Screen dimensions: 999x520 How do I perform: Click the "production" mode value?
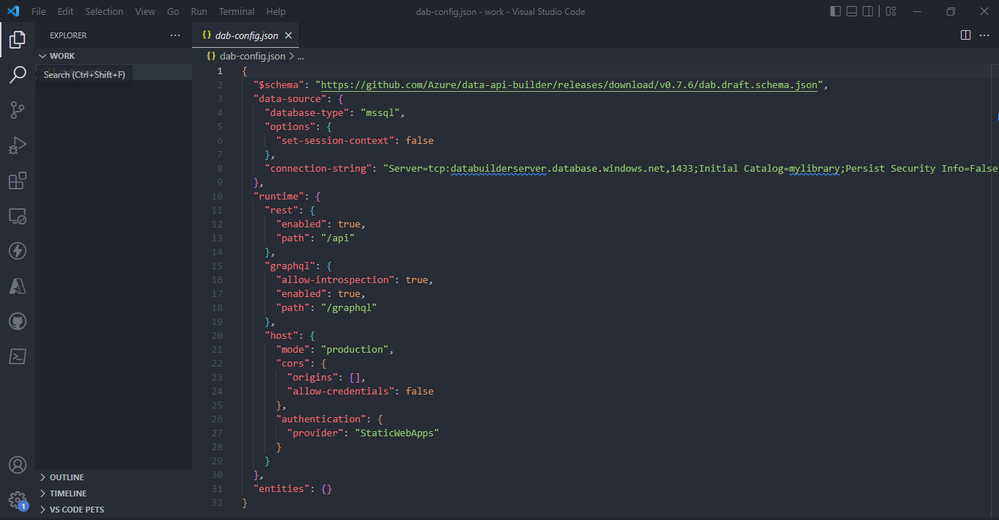[x=354, y=349]
